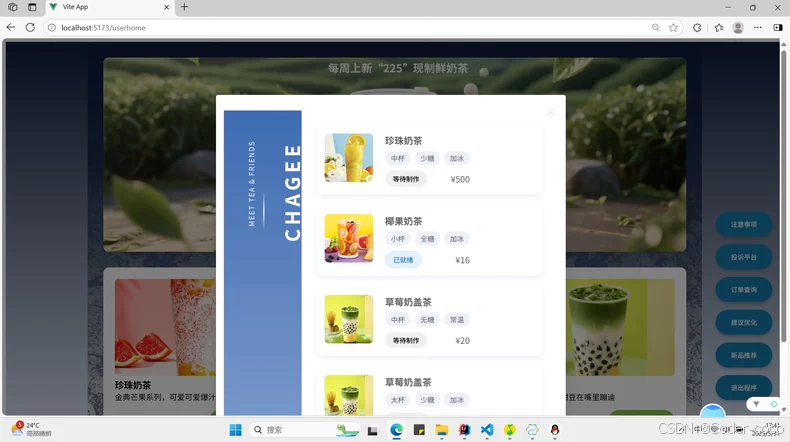Open Visual Studio Code from taskbar
790x442 pixels.
[x=487, y=430]
